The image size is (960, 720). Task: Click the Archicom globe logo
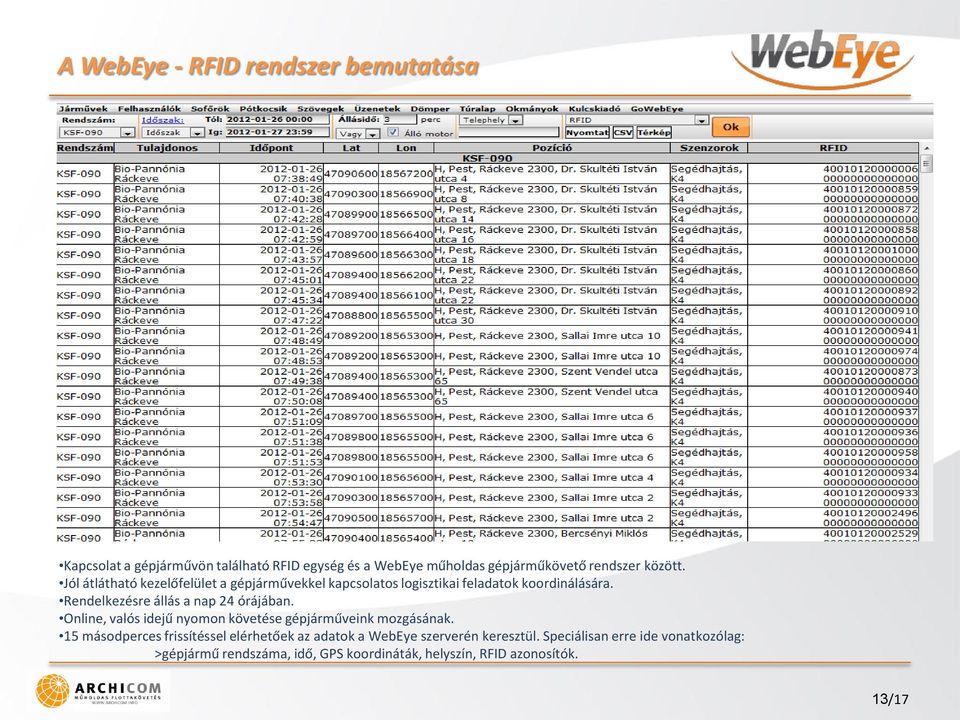[x=52, y=691]
